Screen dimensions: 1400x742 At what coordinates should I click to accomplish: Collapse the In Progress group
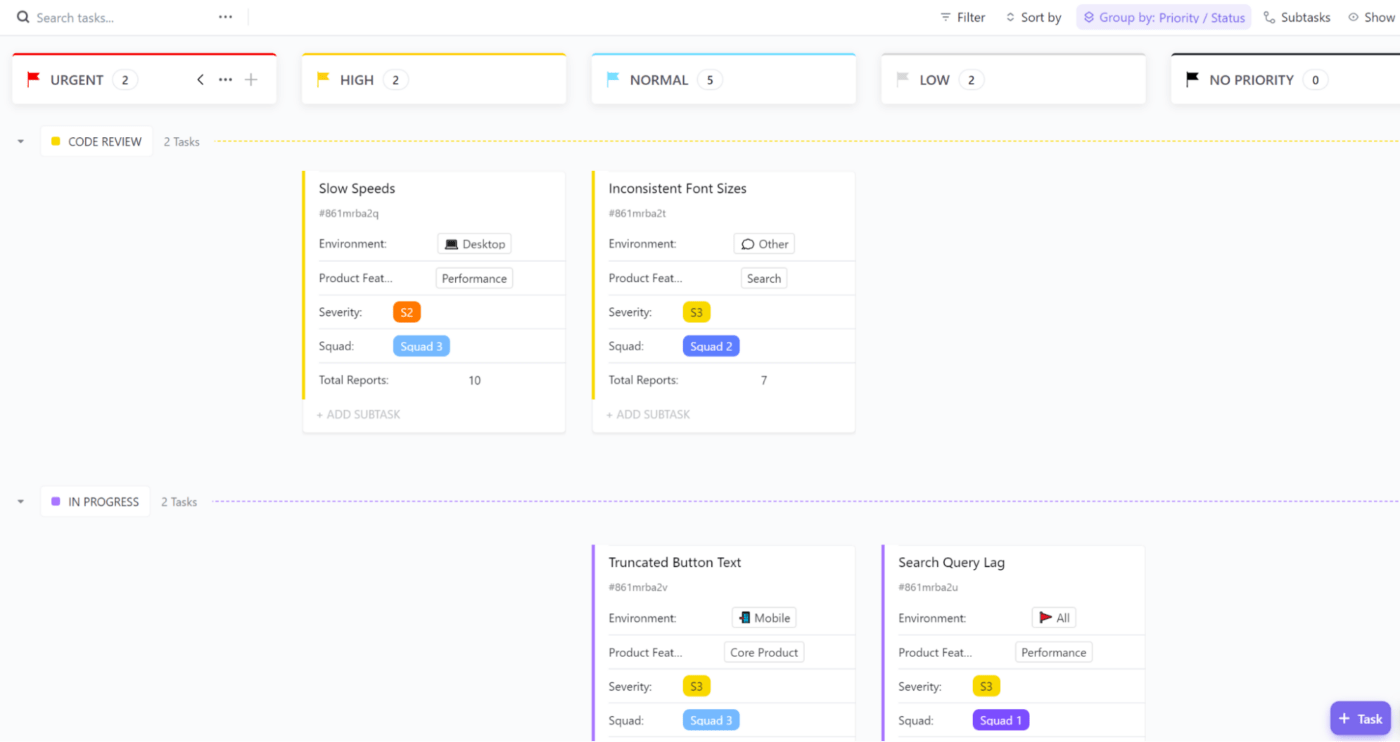pos(21,502)
